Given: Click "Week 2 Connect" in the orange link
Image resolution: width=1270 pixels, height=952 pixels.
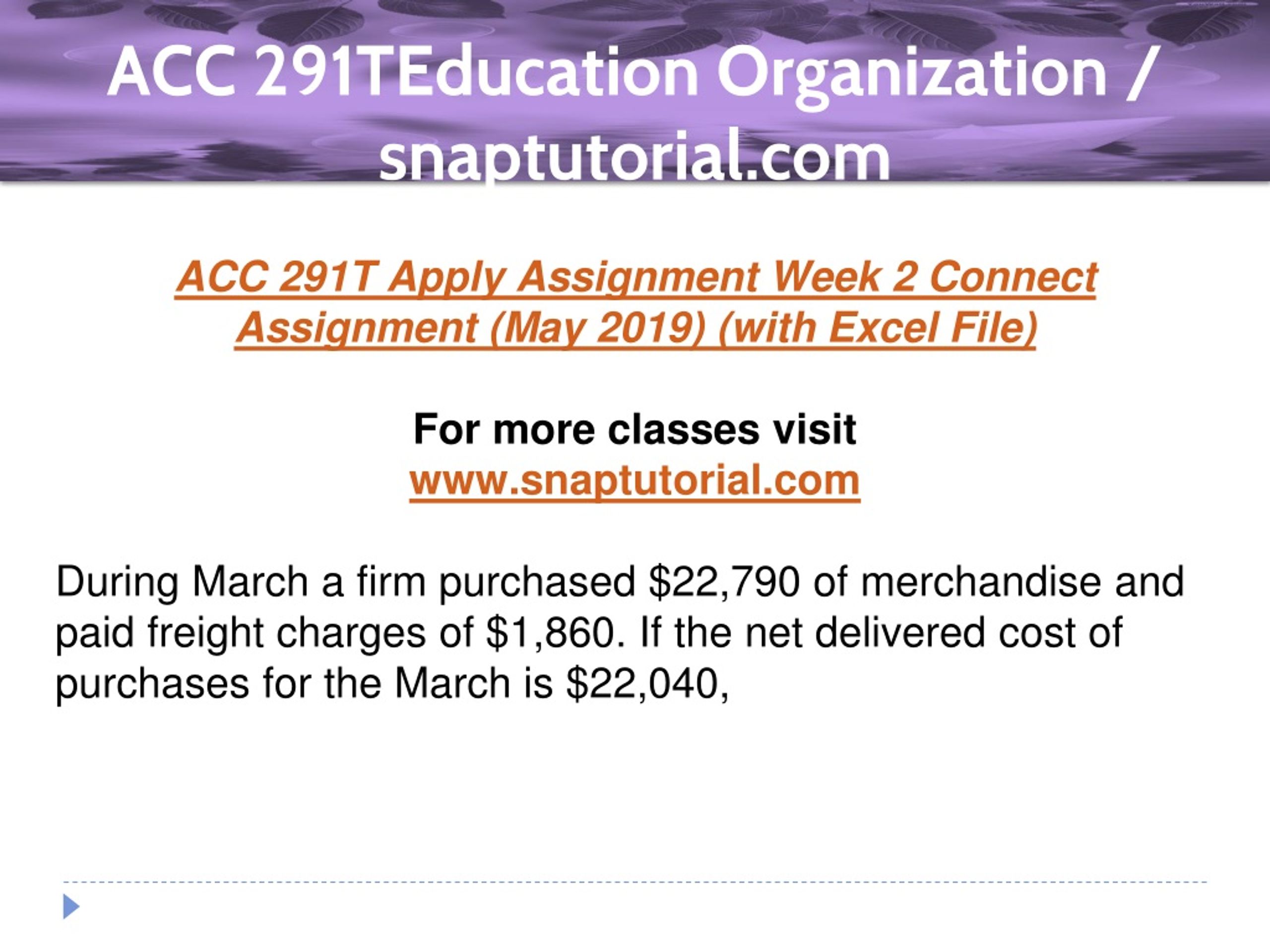Looking at the screenshot, I should 935,277.
